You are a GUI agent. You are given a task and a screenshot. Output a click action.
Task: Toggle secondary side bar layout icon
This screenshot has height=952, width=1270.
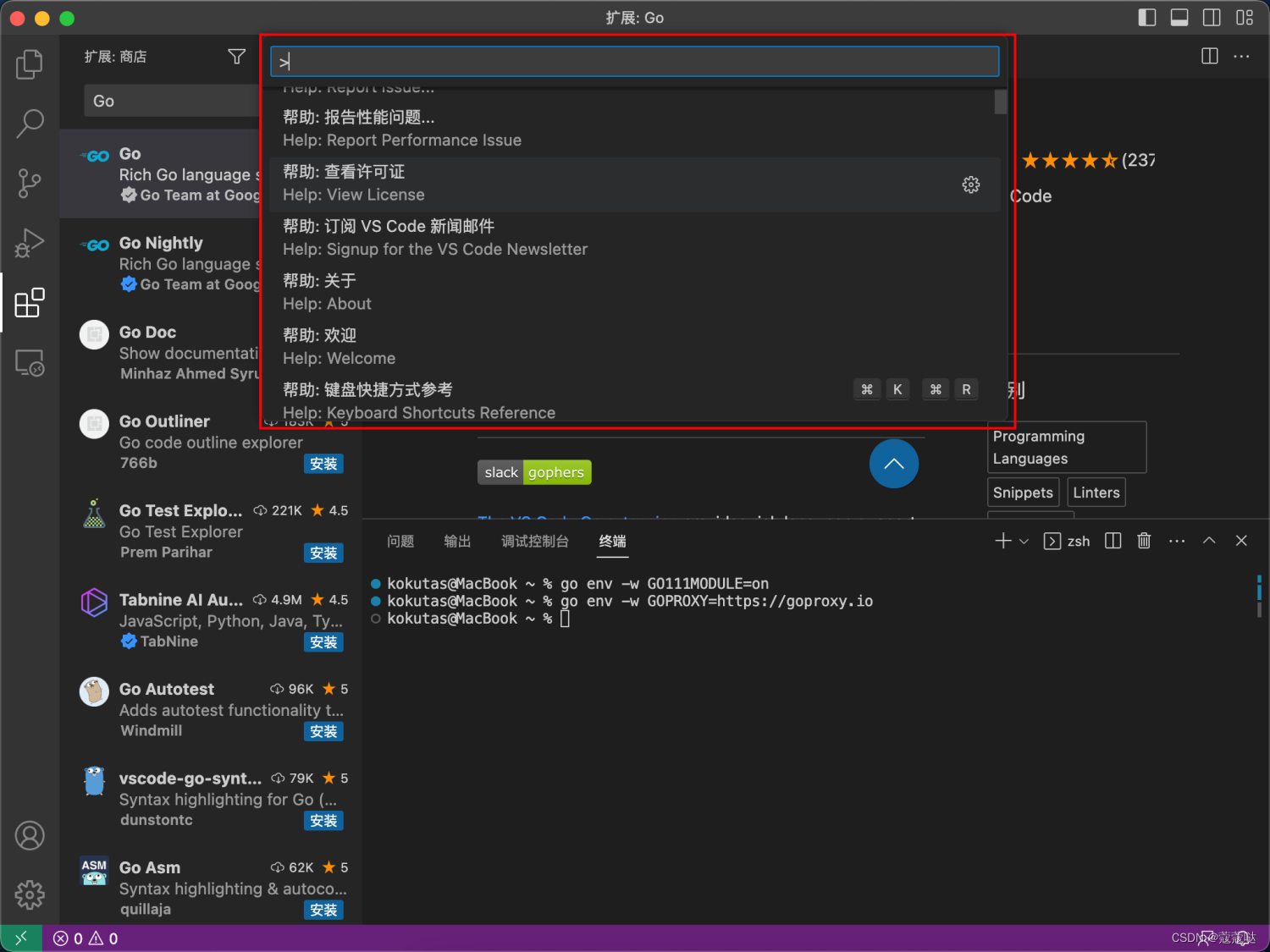pos(1212,18)
